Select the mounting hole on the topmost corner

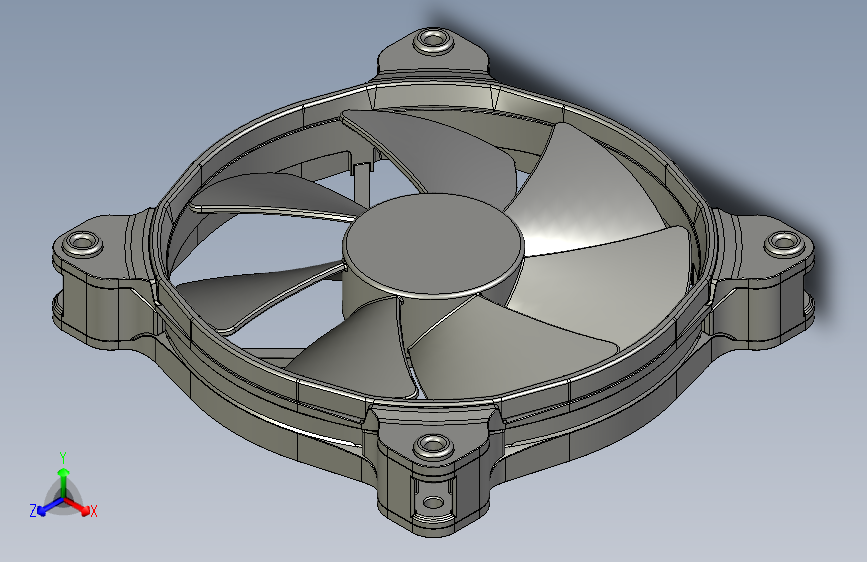434,41
